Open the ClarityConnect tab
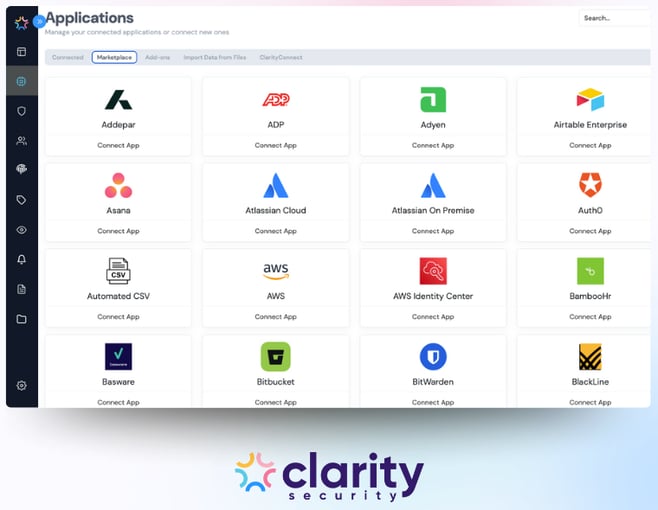 pyautogui.click(x=281, y=58)
